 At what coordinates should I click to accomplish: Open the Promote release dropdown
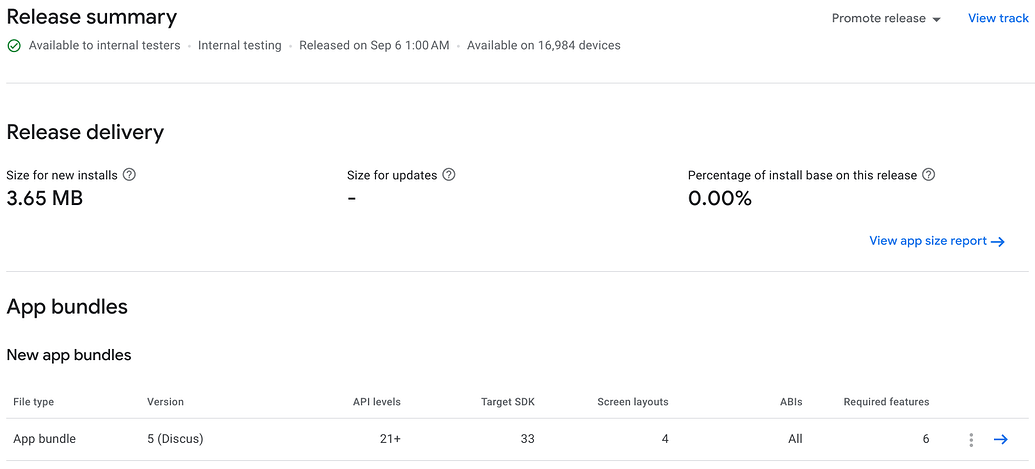[886, 18]
